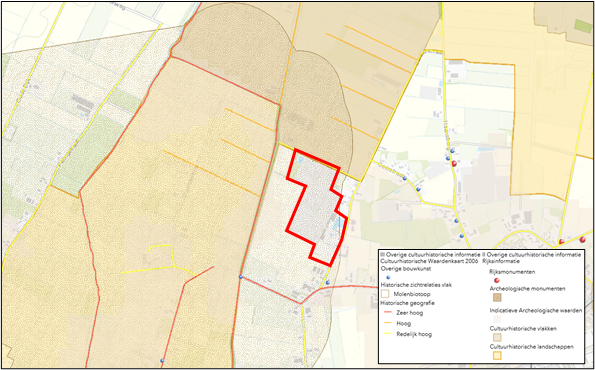Select blue marker just below red outlined parcel
595x370 pixels.
click(328, 282)
